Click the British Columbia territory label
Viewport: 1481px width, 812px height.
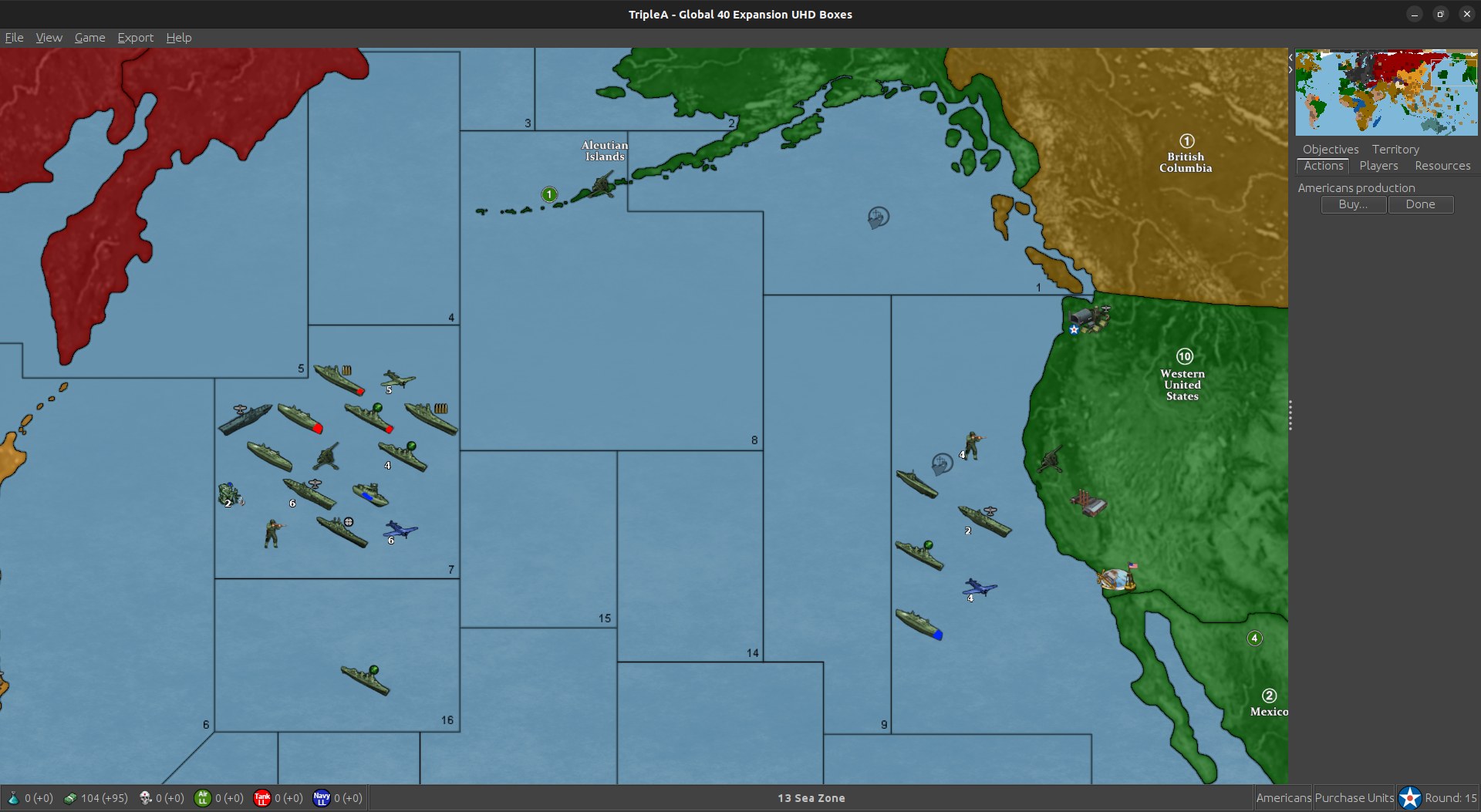coord(1186,162)
